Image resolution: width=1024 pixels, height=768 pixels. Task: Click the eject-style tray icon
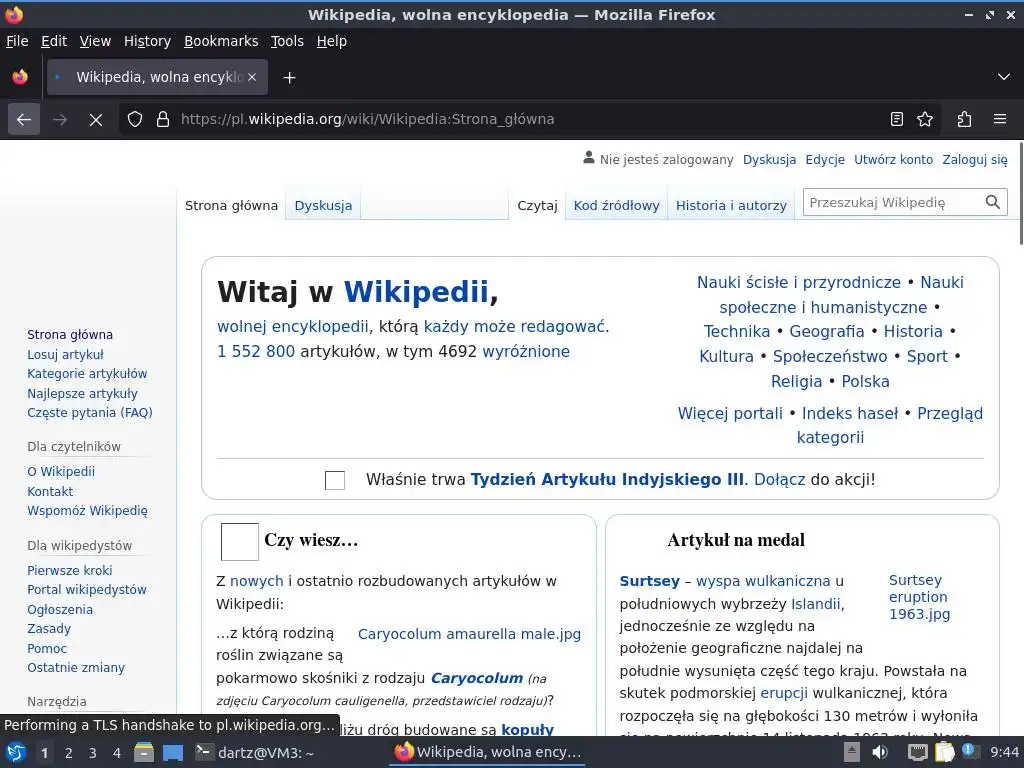[852, 752]
